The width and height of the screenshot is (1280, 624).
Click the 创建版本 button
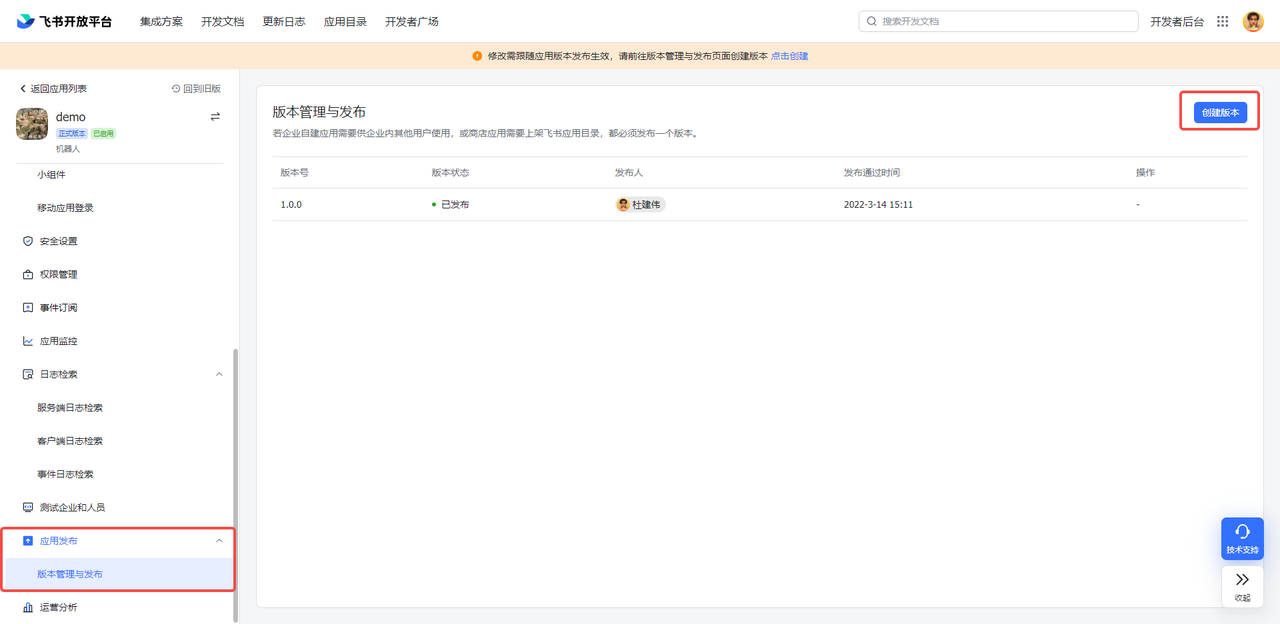[1220, 113]
